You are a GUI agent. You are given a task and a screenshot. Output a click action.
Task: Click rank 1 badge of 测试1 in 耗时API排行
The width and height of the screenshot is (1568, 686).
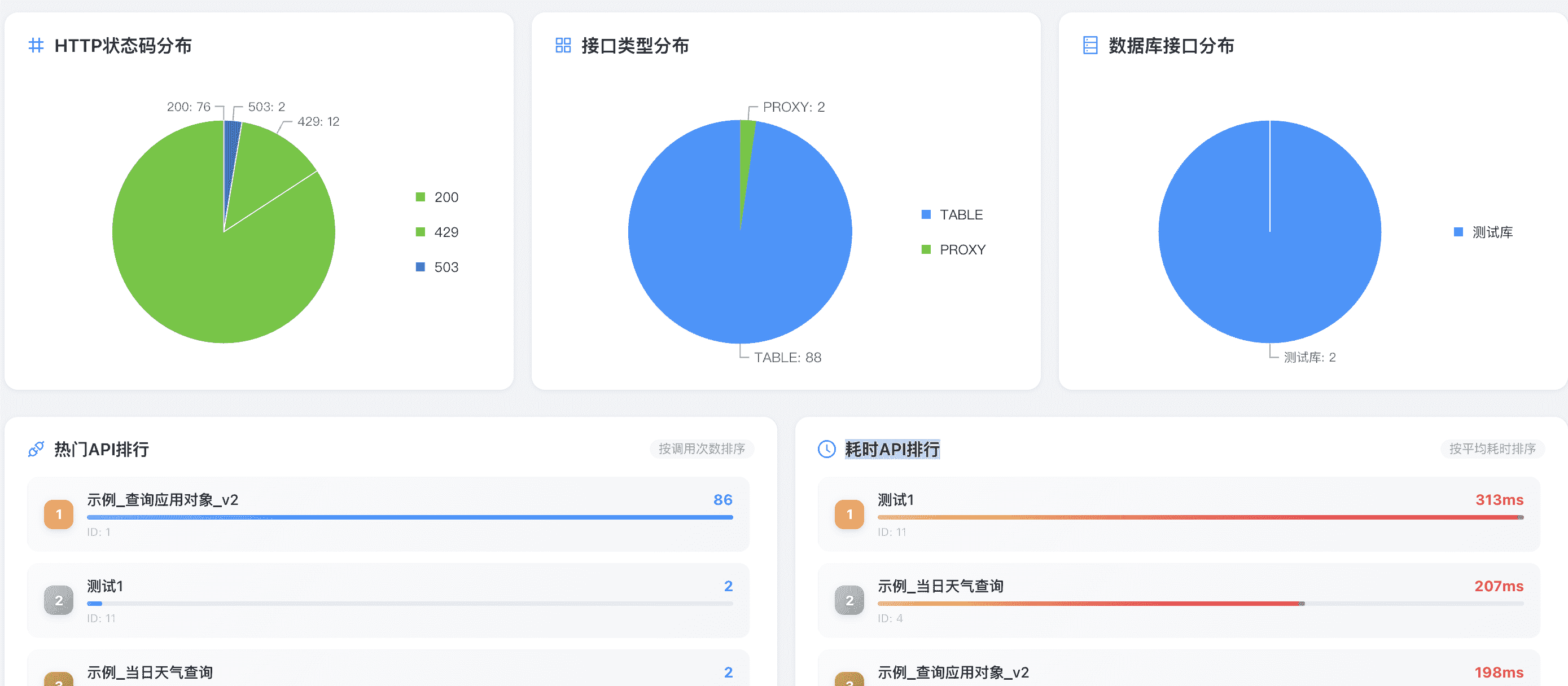pyautogui.click(x=849, y=514)
